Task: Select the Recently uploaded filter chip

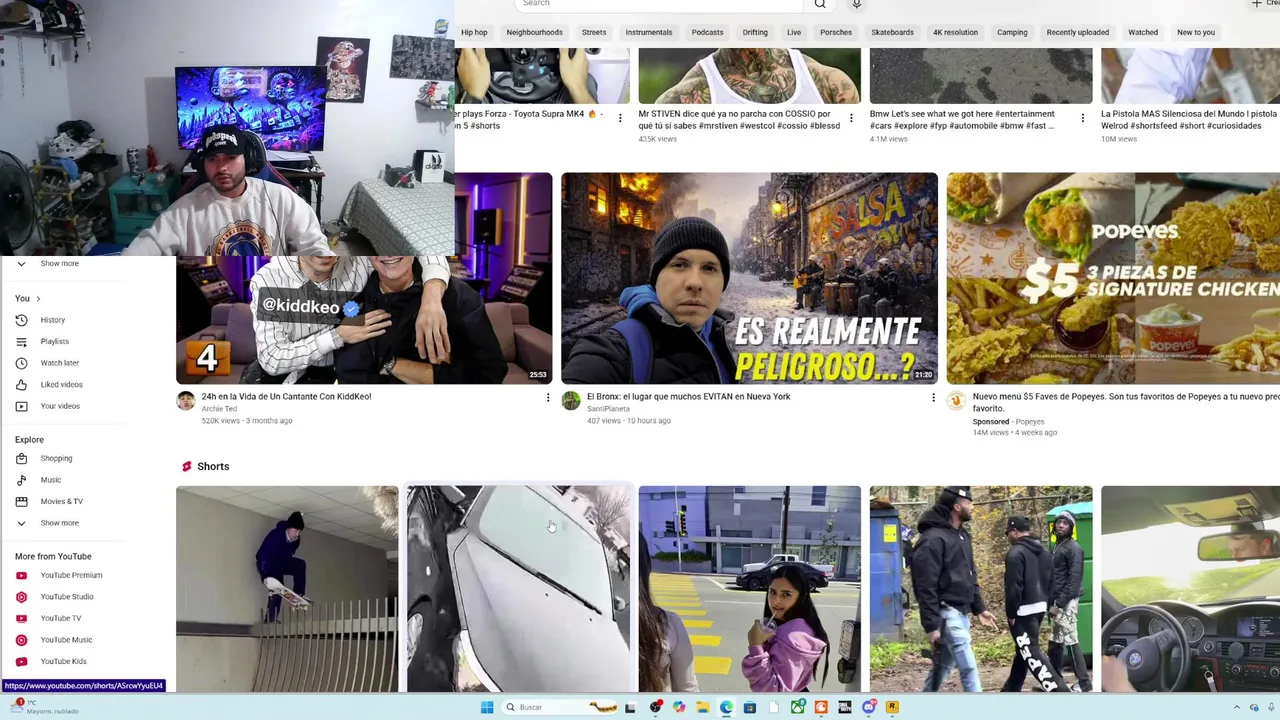Action: (x=1077, y=32)
